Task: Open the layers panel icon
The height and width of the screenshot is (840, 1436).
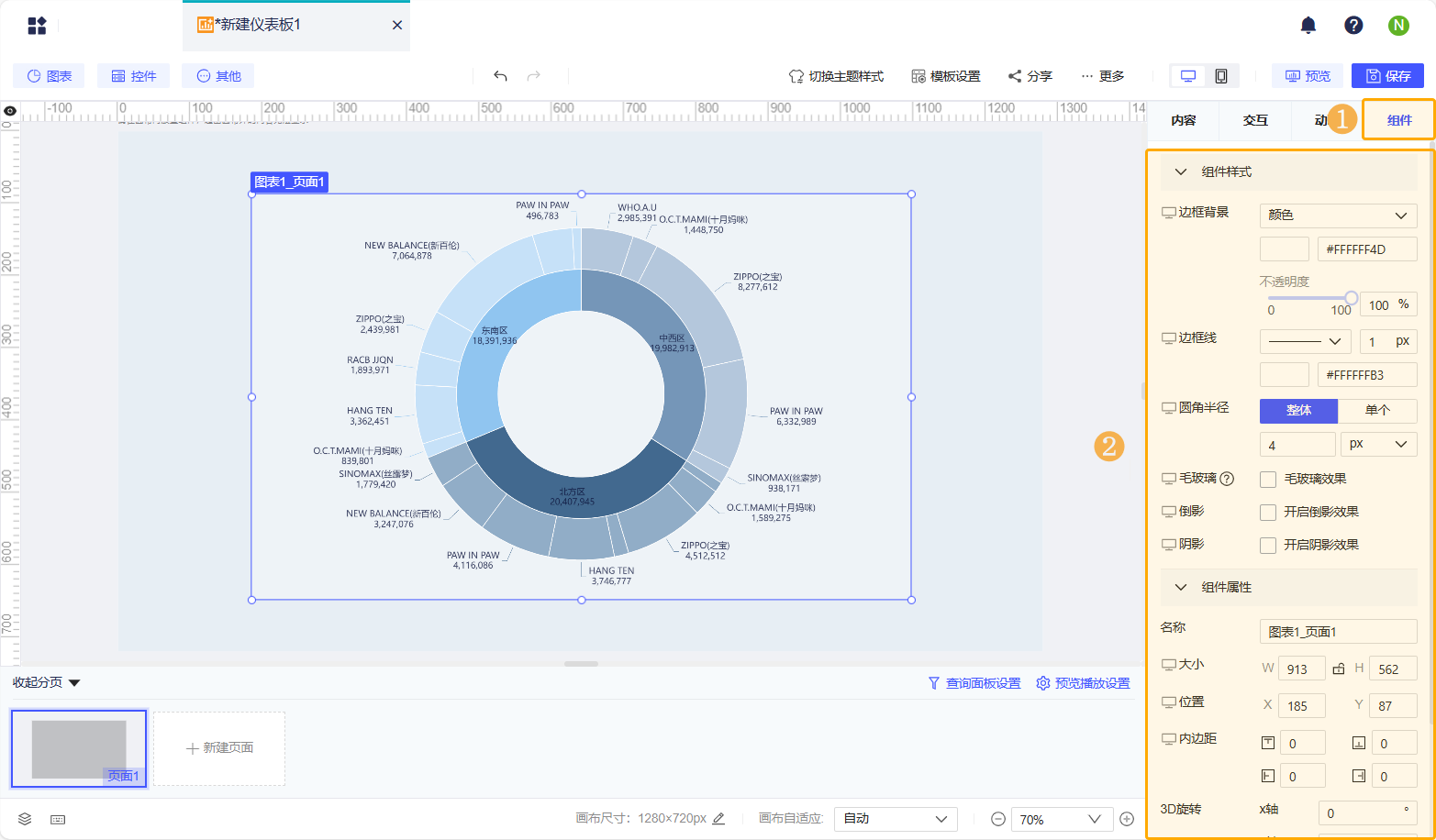Action: (25, 819)
